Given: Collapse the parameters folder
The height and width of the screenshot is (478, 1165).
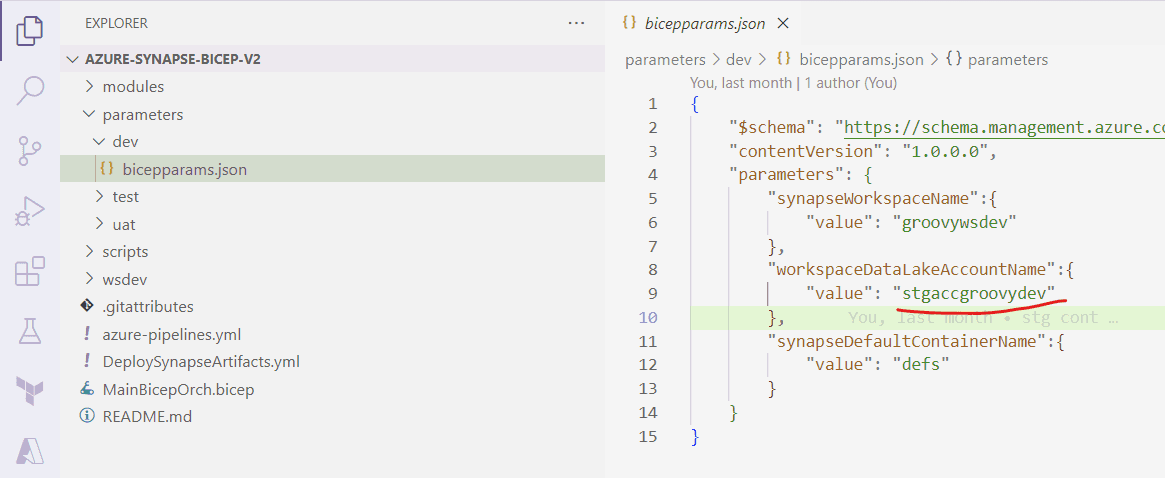Looking at the screenshot, I should [142, 115].
